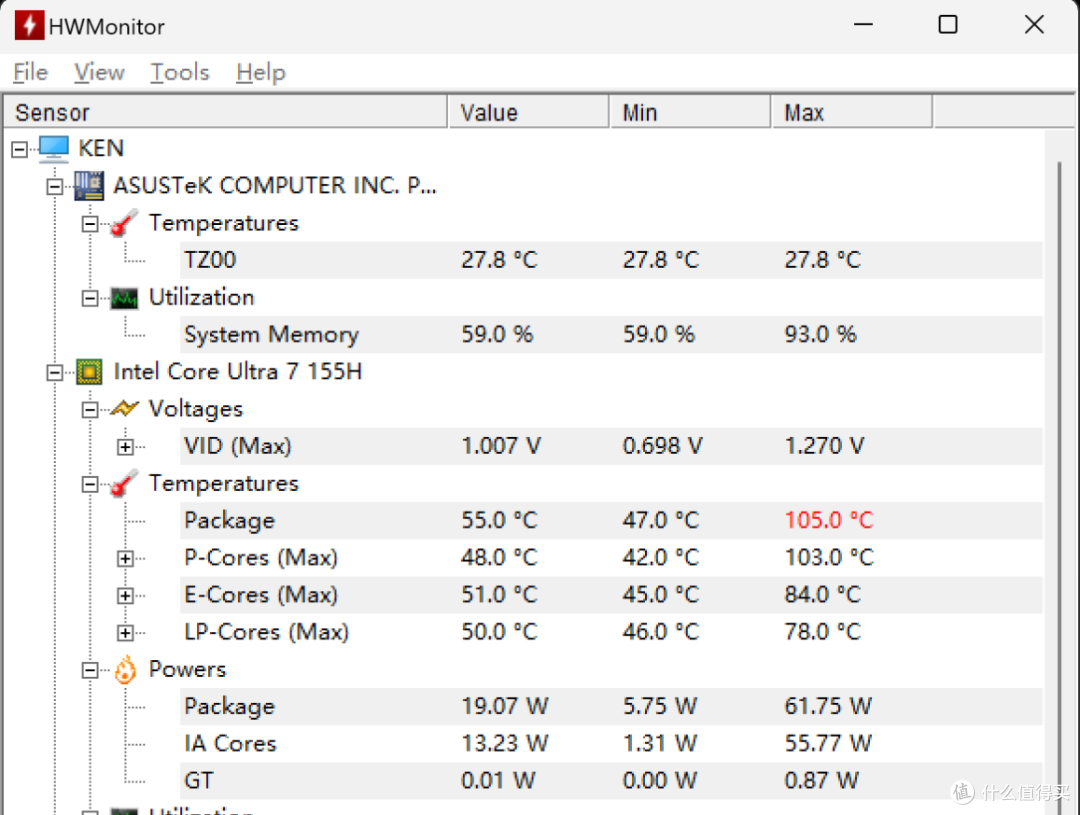The width and height of the screenshot is (1080, 815).
Task: Open the File menu
Action: click(x=30, y=72)
